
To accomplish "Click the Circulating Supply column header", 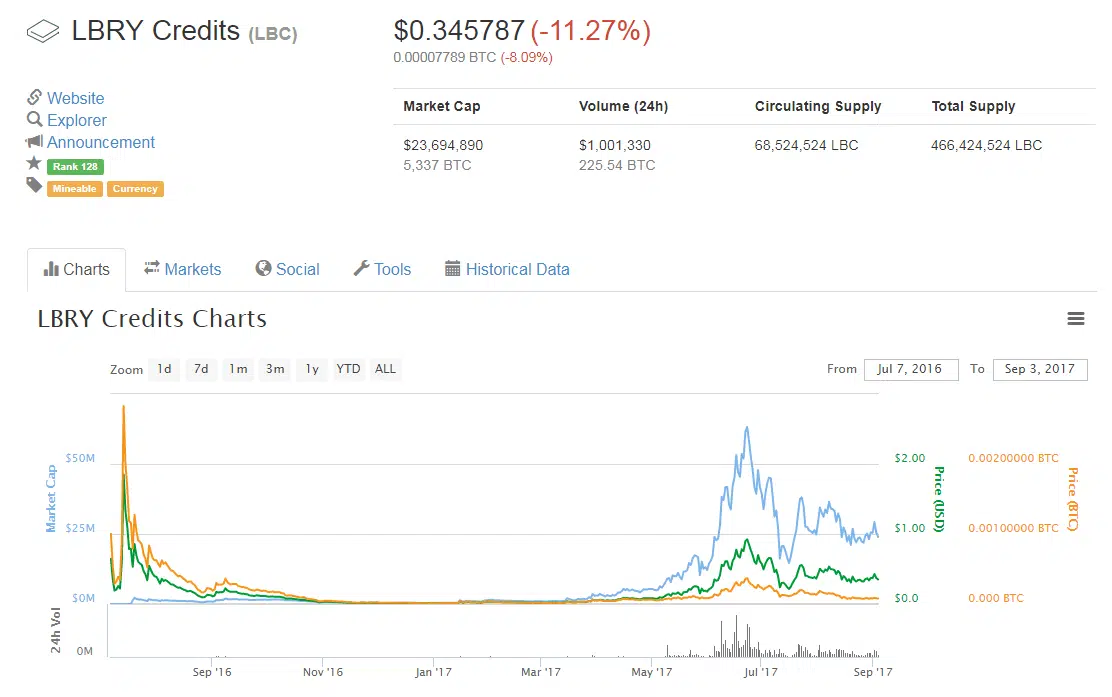I will click(x=818, y=106).
